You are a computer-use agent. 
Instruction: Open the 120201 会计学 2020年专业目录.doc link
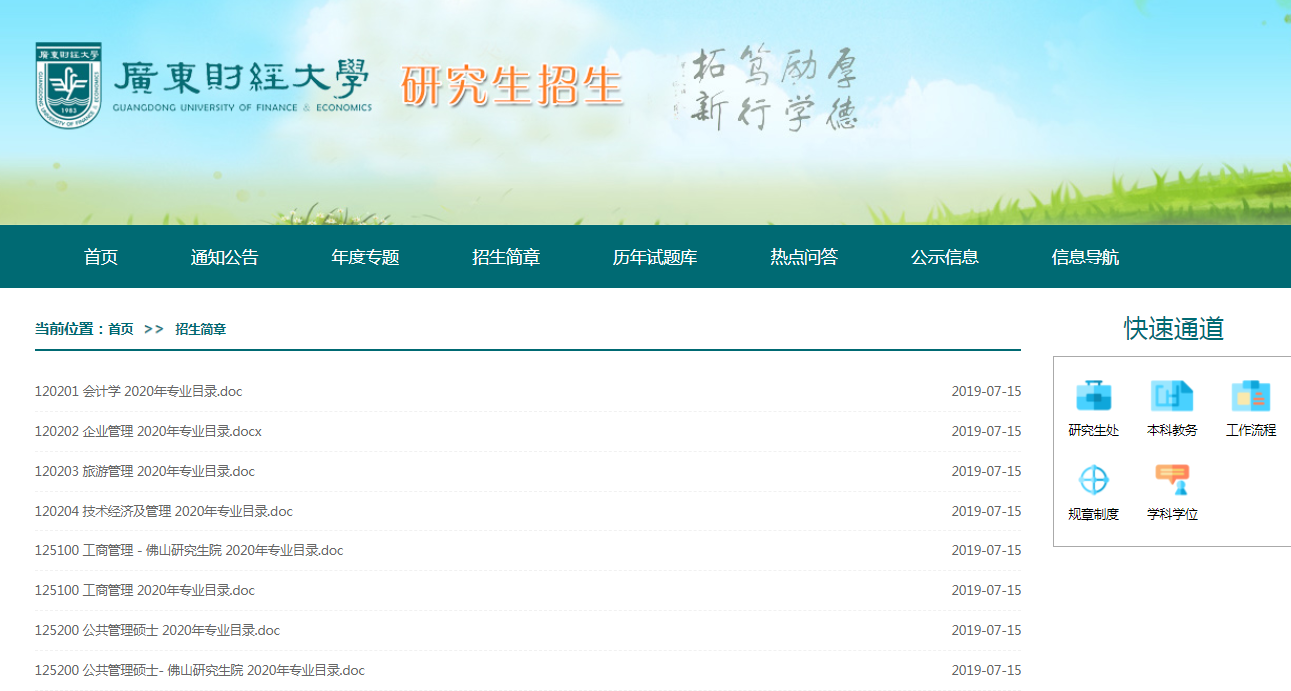138,391
